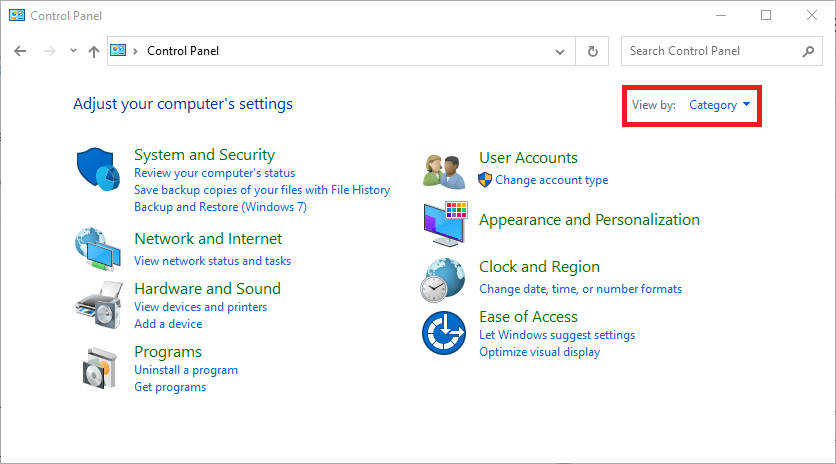
Task: Click the Control Panel title bar icon
Action: [x=17, y=15]
